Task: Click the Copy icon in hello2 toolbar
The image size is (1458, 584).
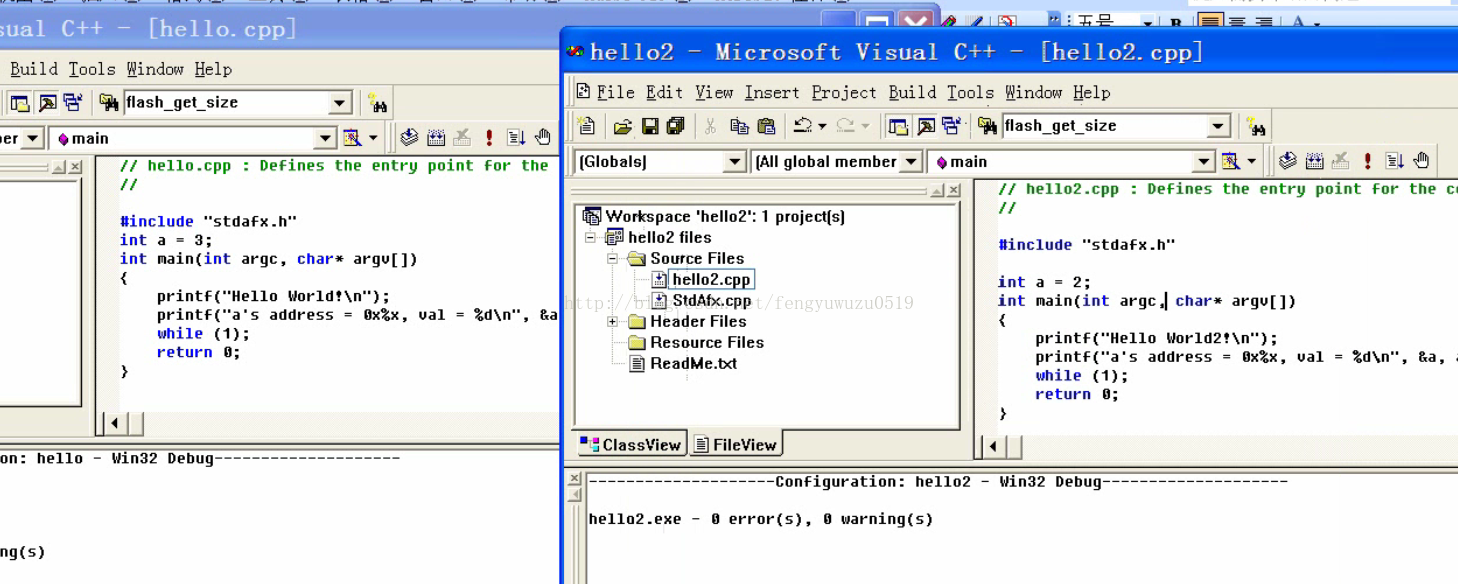Action: tap(739, 126)
